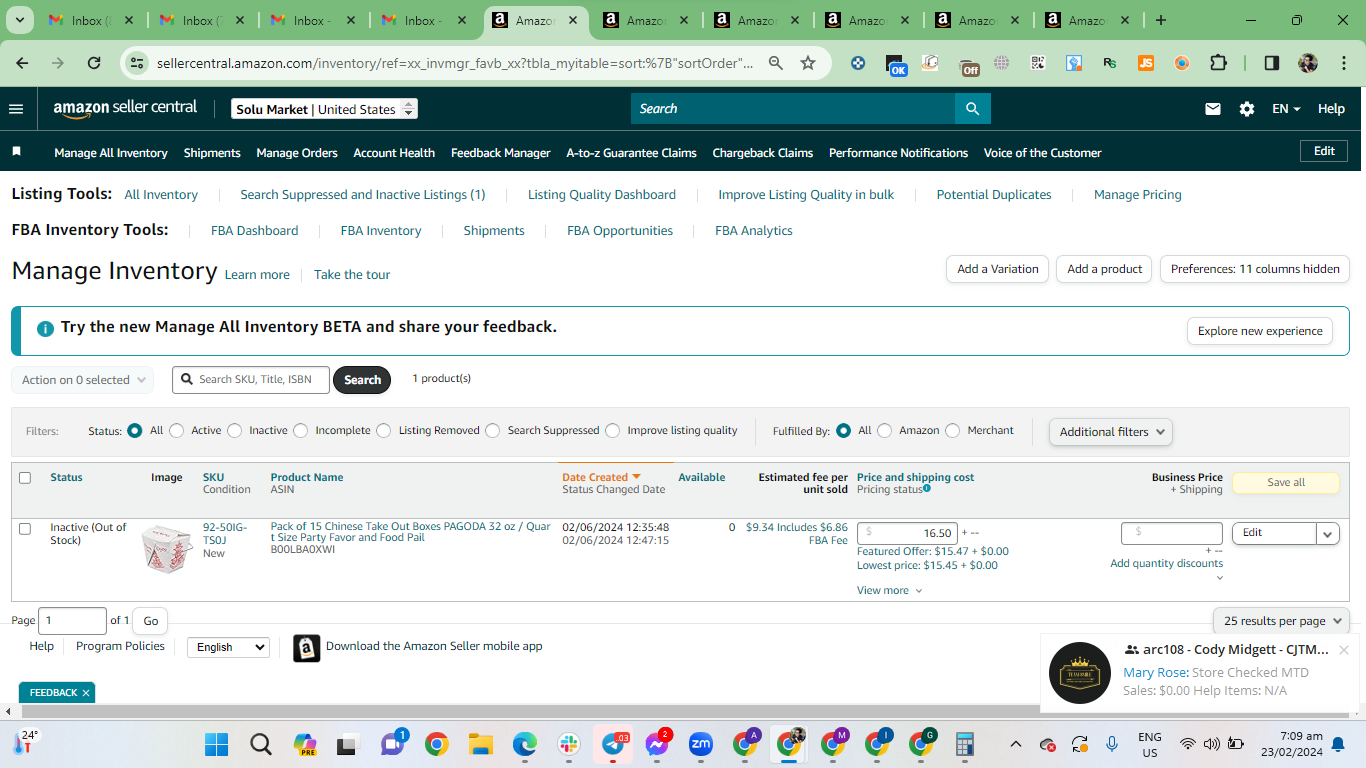This screenshot has width=1366, height=768.
Task: Open the messages envelope icon
Action: pyautogui.click(x=1213, y=109)
